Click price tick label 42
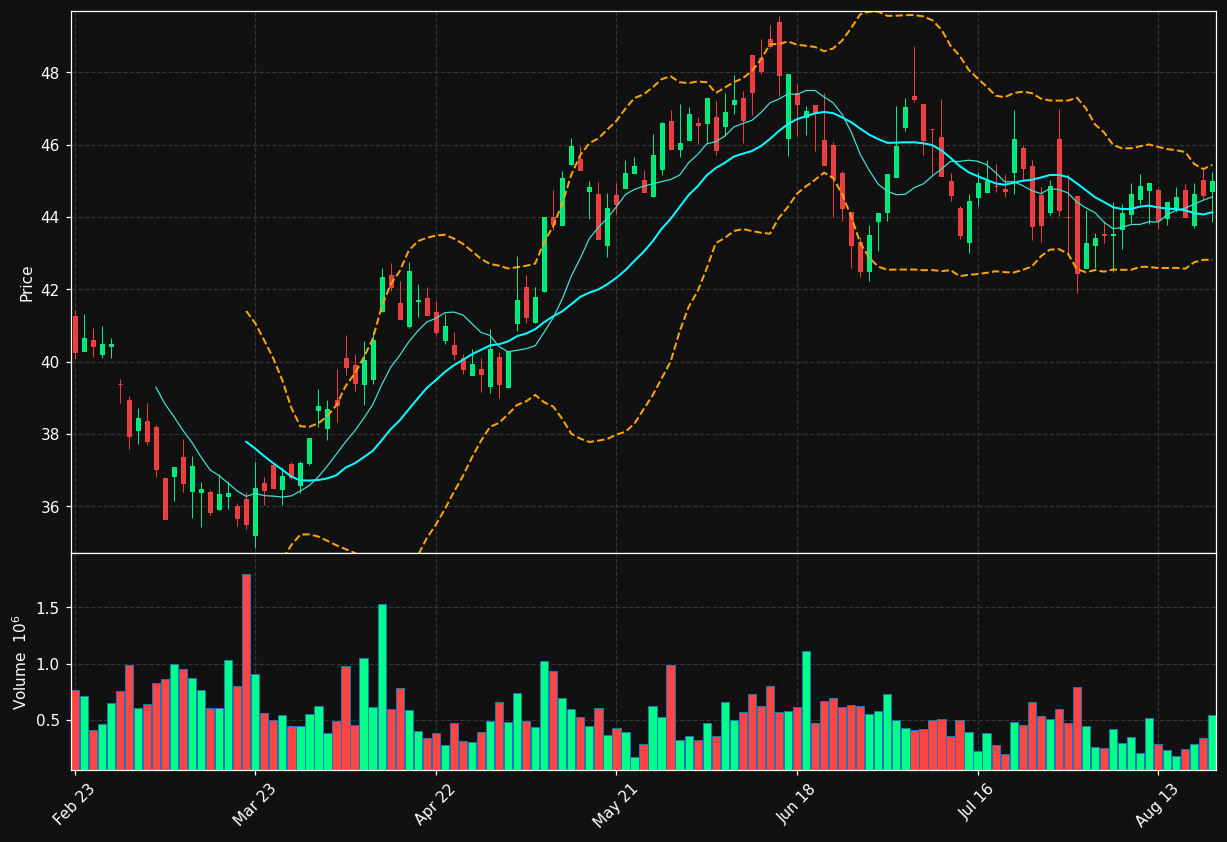This screenshot has height=842, width=1227. 51,291
